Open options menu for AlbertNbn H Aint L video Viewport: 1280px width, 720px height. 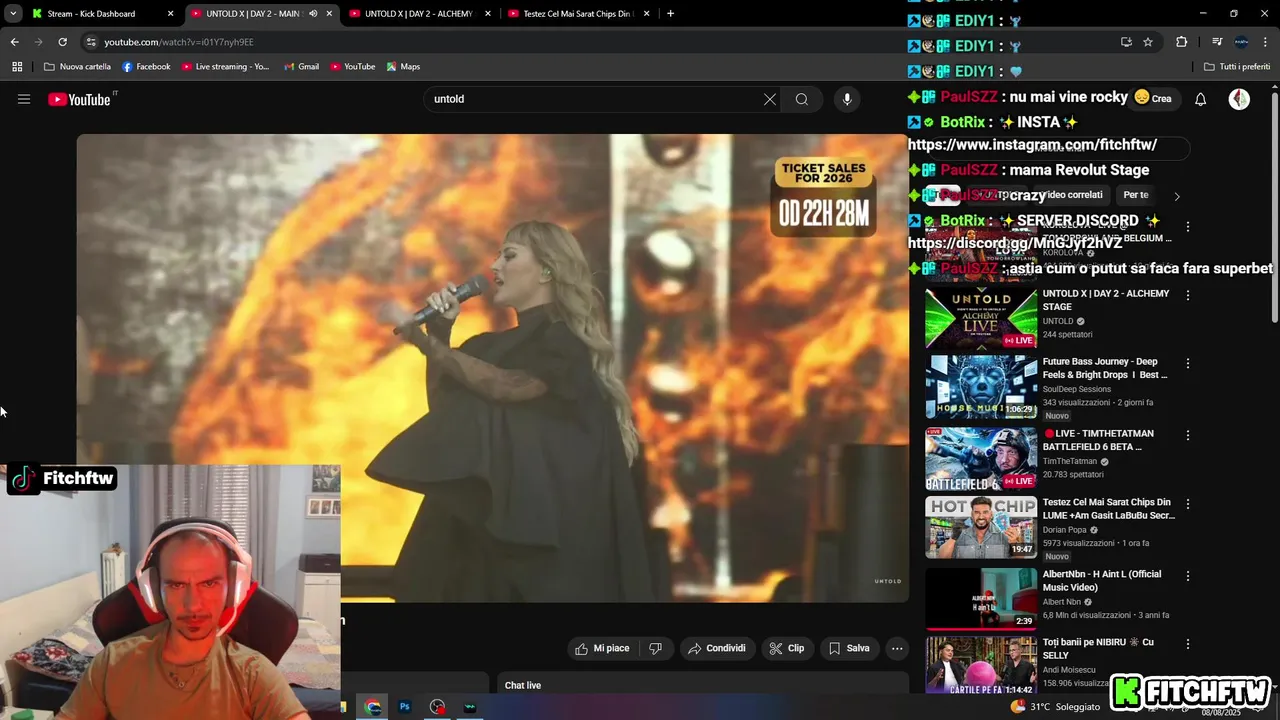tap(1188, 576)
